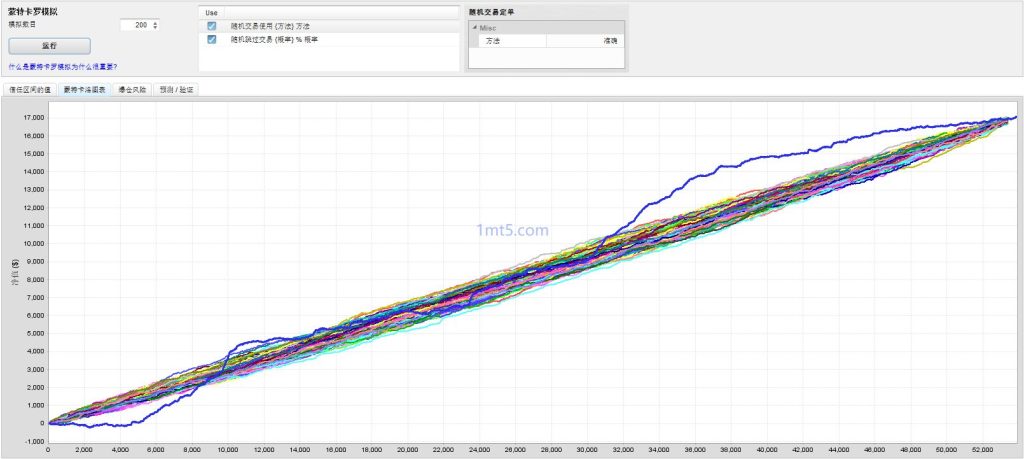Click the 模拟数目 field showing 200

(x=132, y=24)
